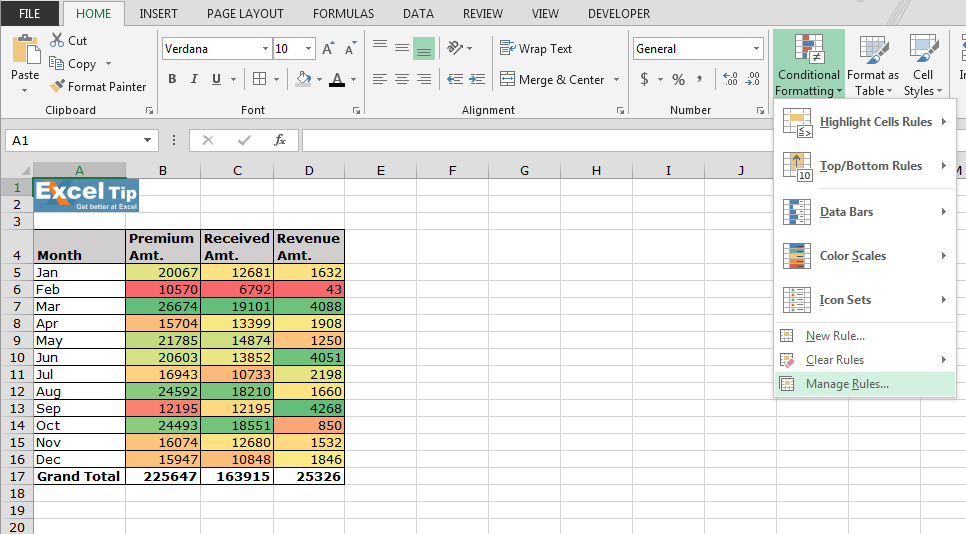Click the borders grid icon
The width and height of the screenshot is (966, 534).
point(259,79)
